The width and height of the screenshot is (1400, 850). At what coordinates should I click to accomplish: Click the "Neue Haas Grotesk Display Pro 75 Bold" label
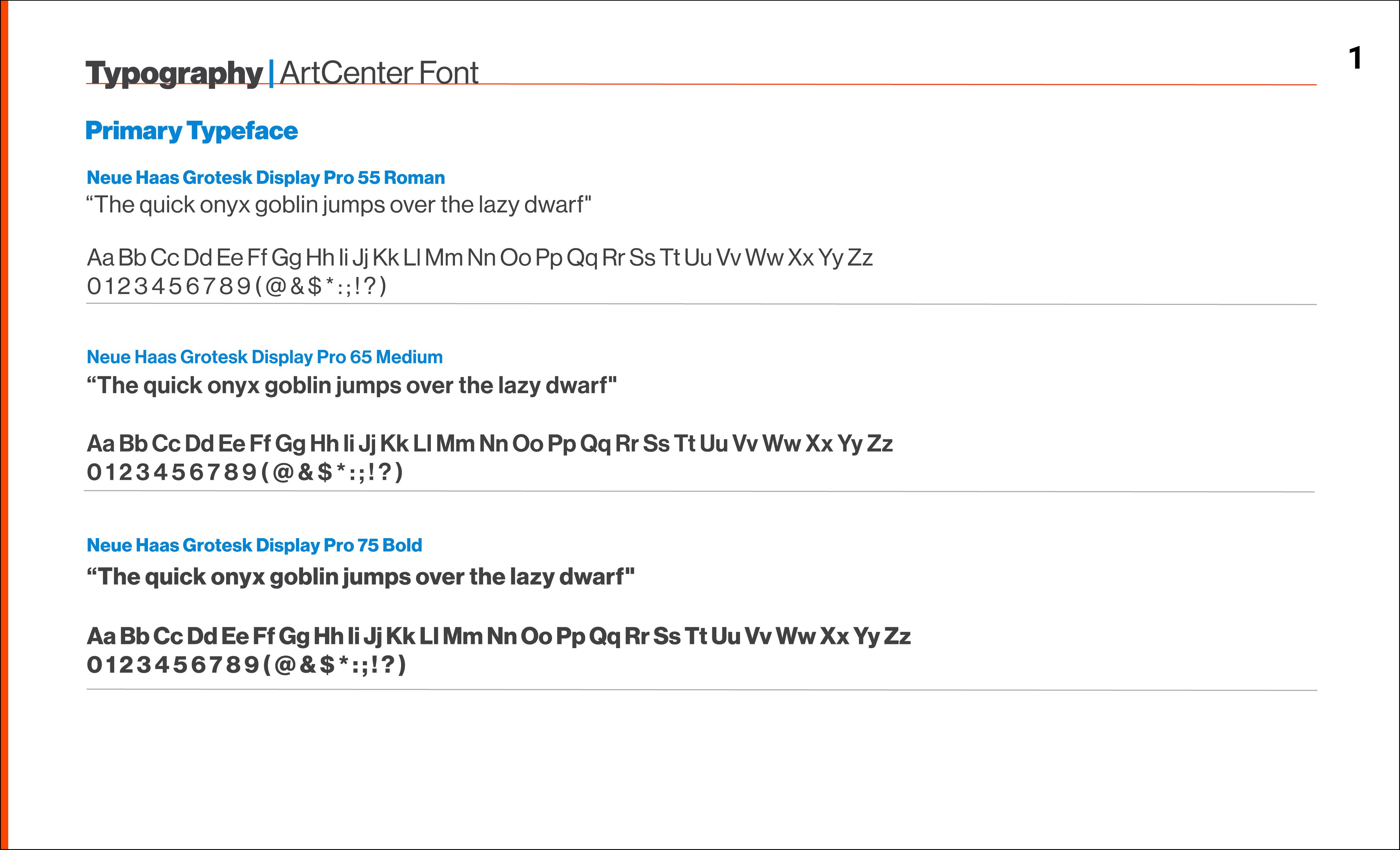point(254,545)
